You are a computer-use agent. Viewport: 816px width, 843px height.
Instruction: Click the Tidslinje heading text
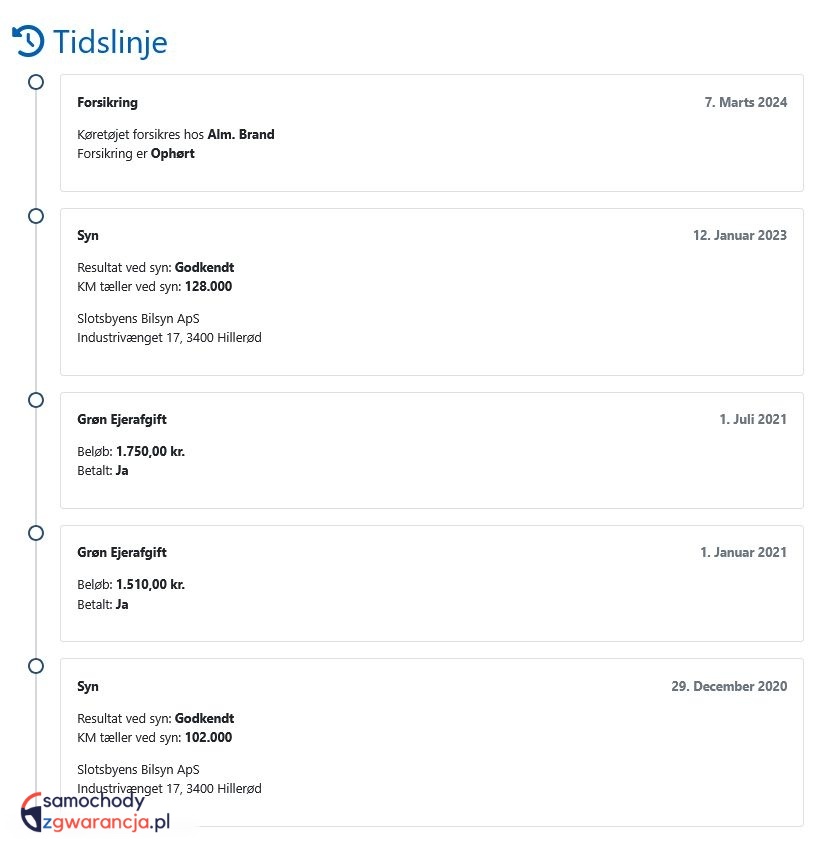point(110,42)
